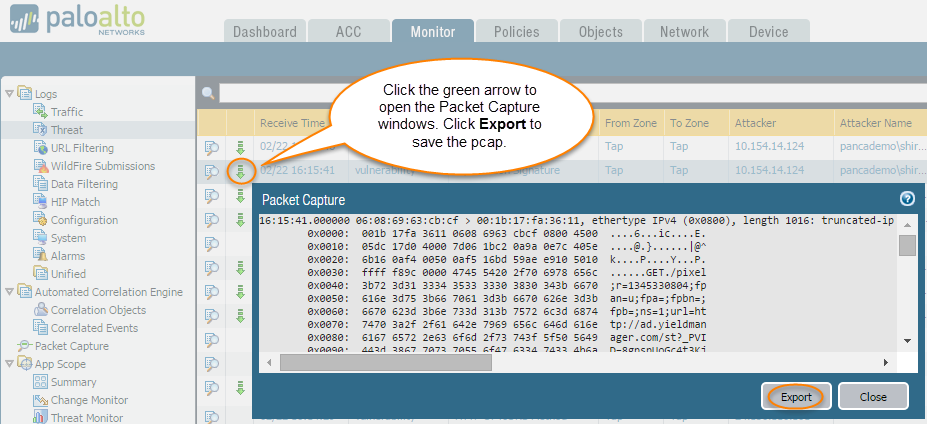Image resolution: width=927 pixels, height=424 pixels.
Task: Select WildFire Submissions in sidebar
Action: coord(103,166)
